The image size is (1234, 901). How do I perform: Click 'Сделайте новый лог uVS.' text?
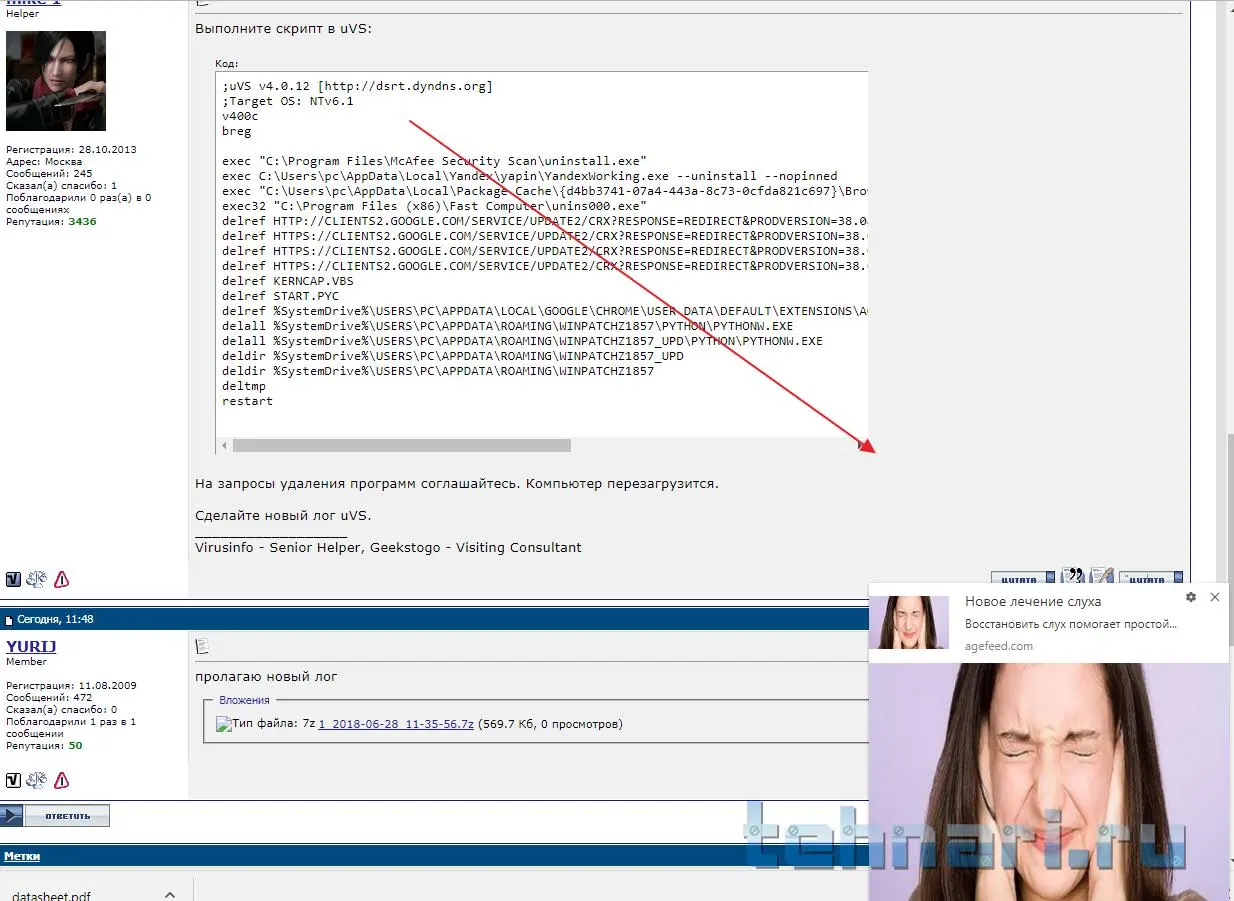point(283,515)
